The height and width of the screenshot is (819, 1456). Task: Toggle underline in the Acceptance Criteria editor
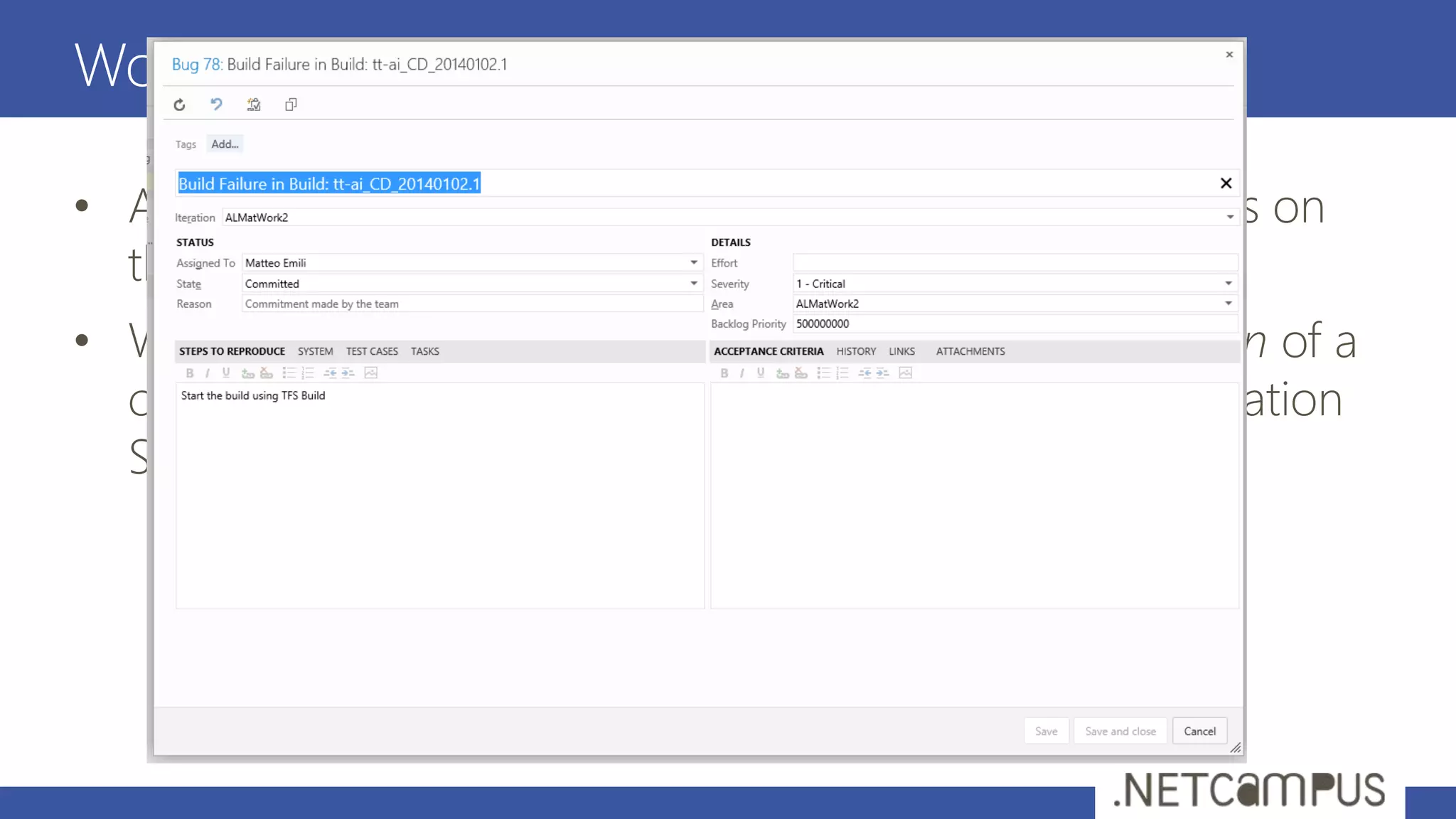[761, 373]
